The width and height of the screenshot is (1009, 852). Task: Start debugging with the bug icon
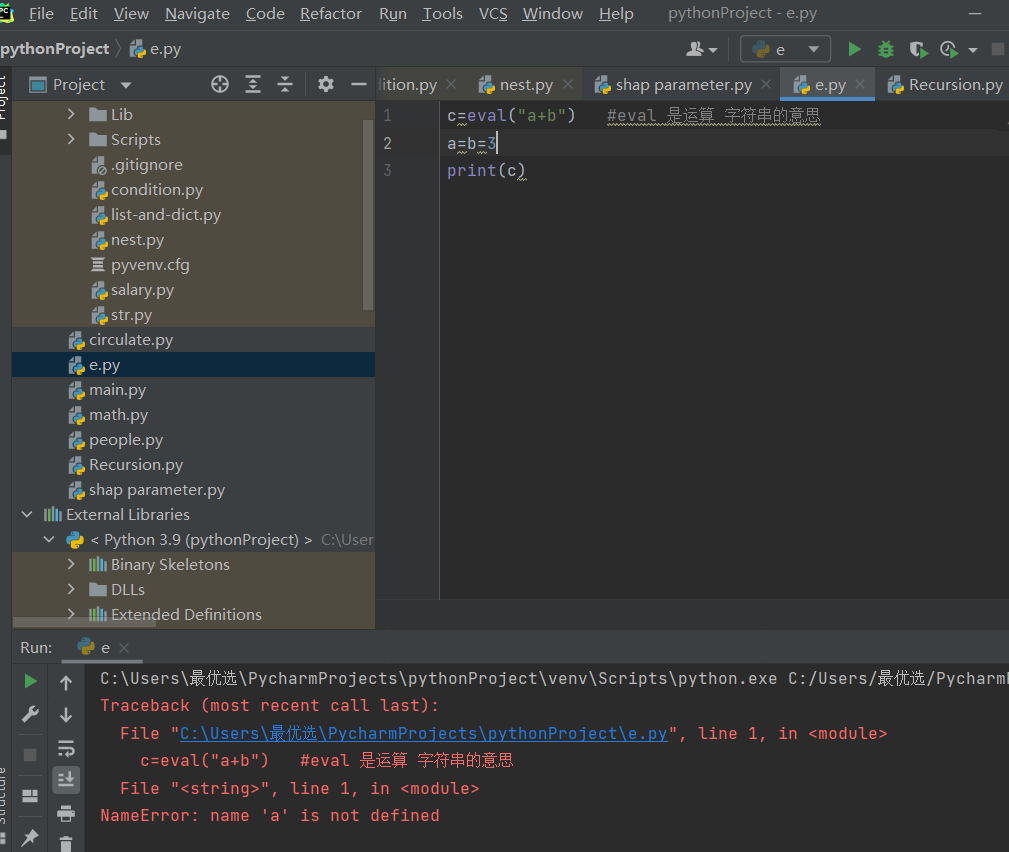tap(886, 49)
